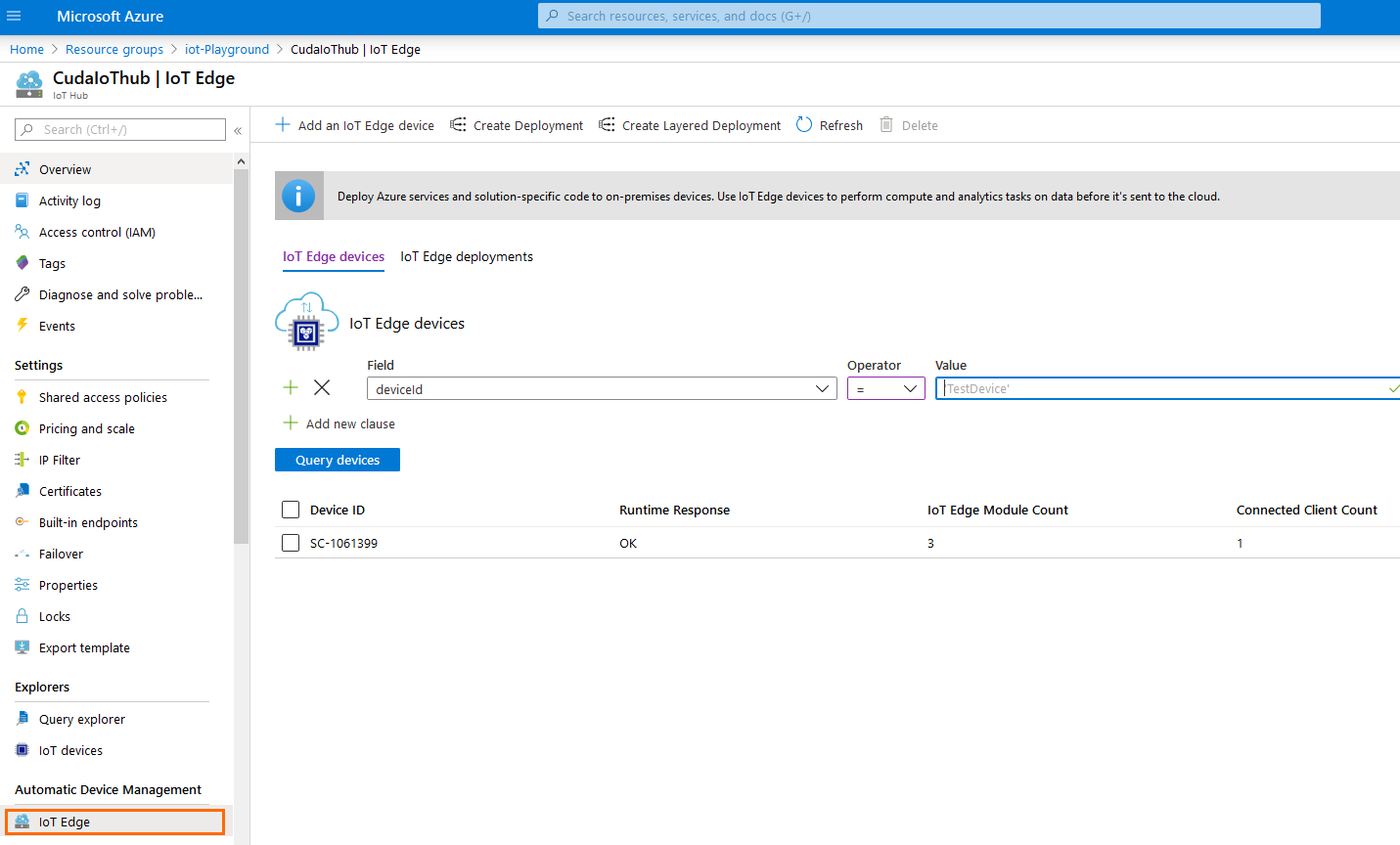
Task: Click the Built-in endpoints icon
Action: pos(22,522)
